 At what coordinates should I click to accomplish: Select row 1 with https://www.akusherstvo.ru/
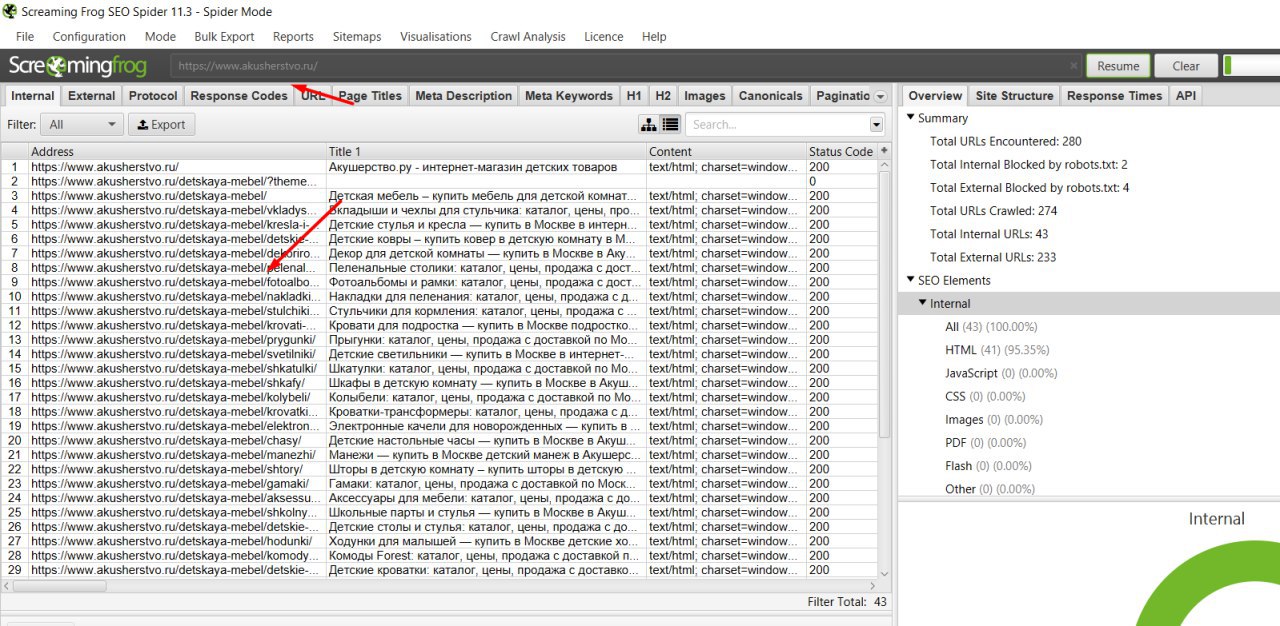439,167
